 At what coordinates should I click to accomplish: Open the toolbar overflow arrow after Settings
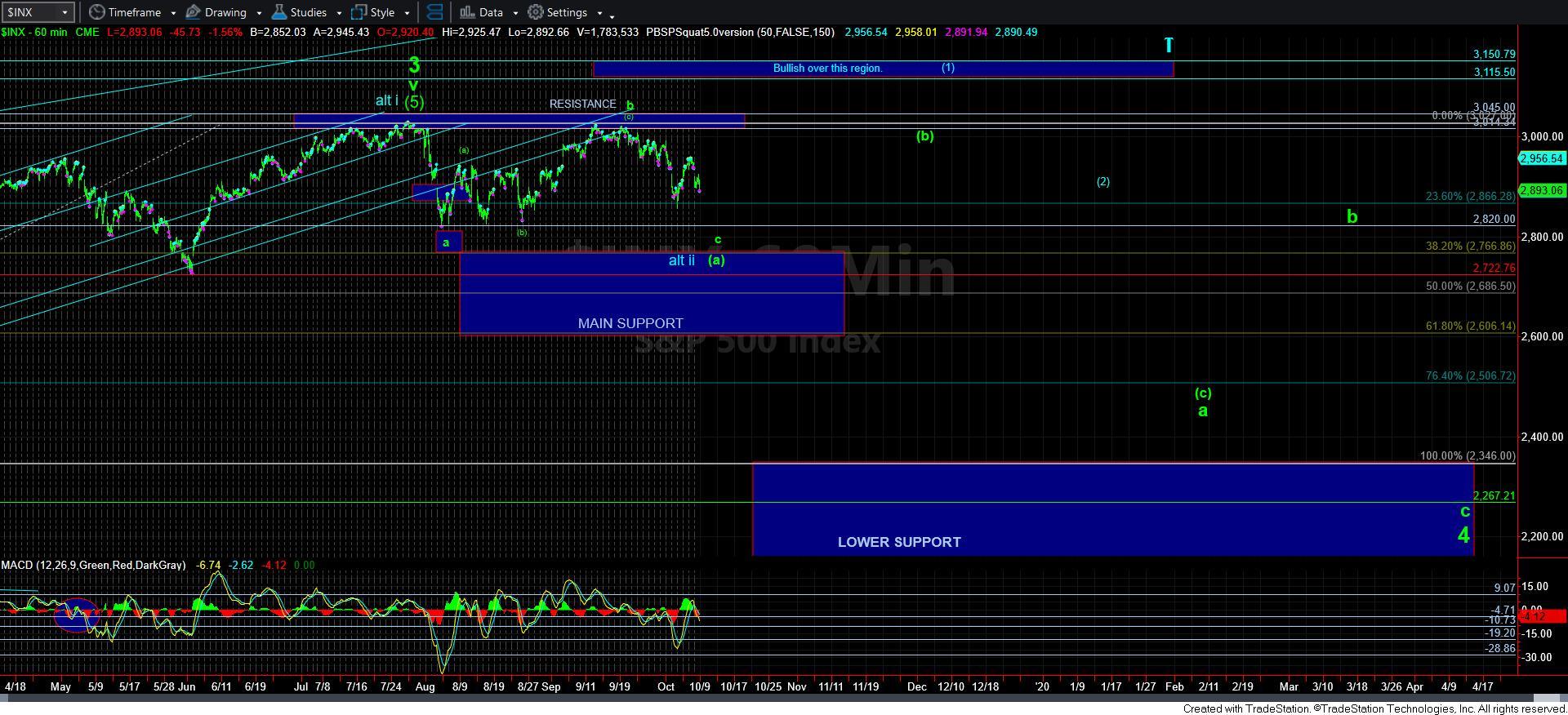612,16
